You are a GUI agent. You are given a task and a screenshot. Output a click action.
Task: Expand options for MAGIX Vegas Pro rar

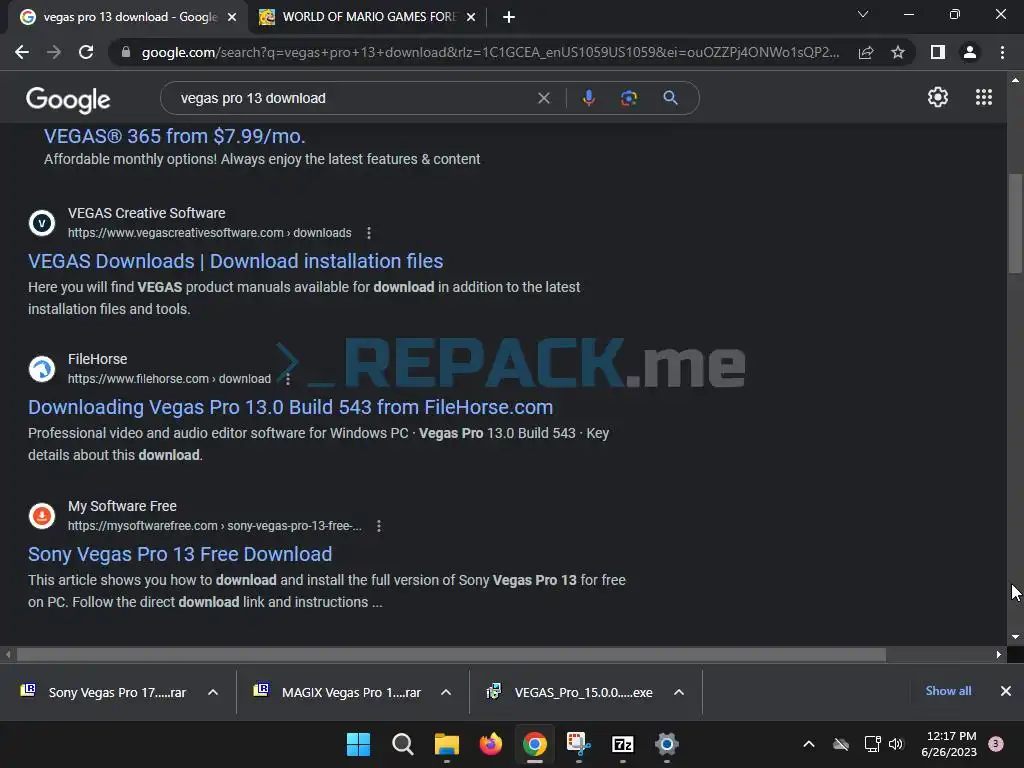click(446, 692)
